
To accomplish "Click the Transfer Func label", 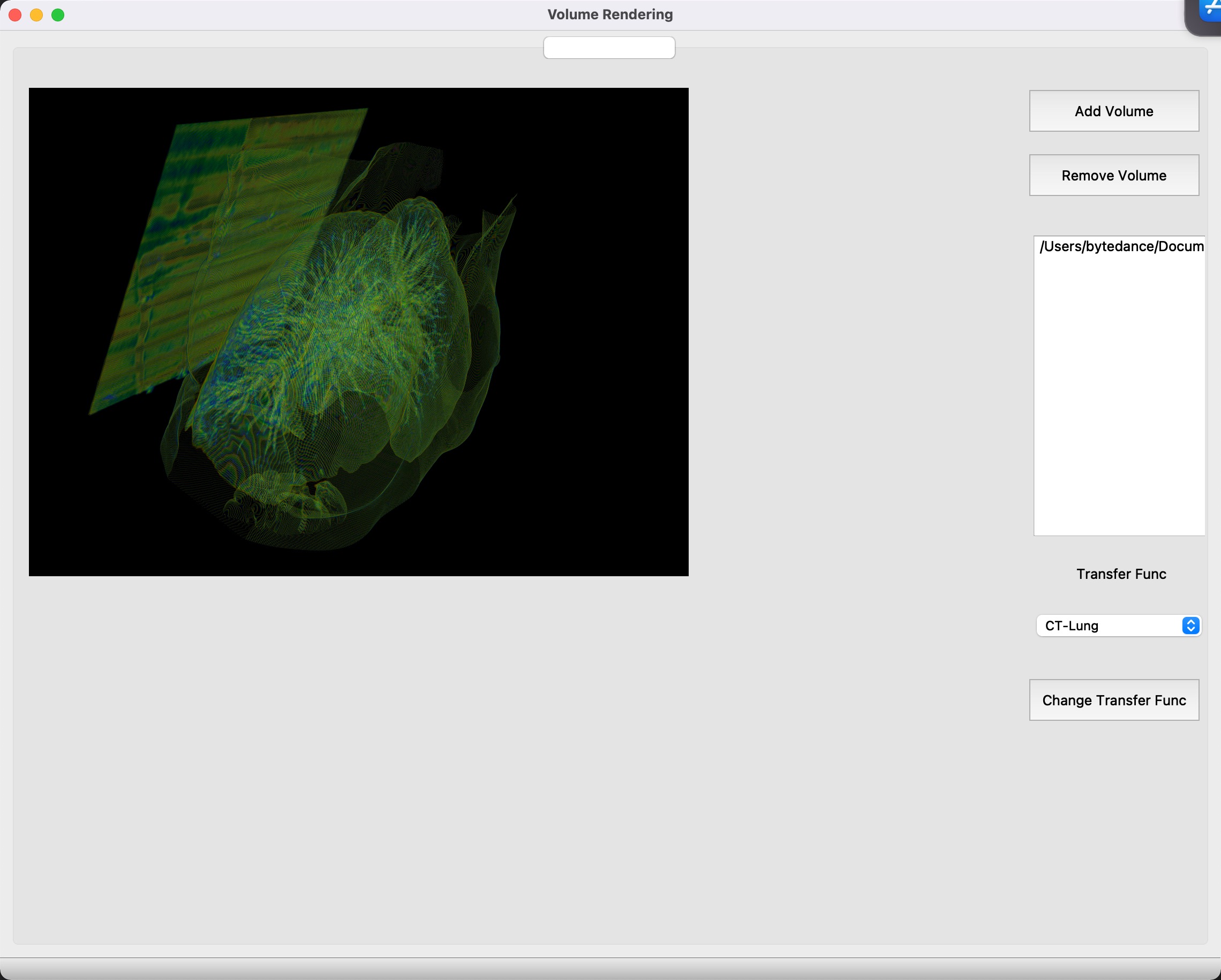I will click(x=1121, y=574).
